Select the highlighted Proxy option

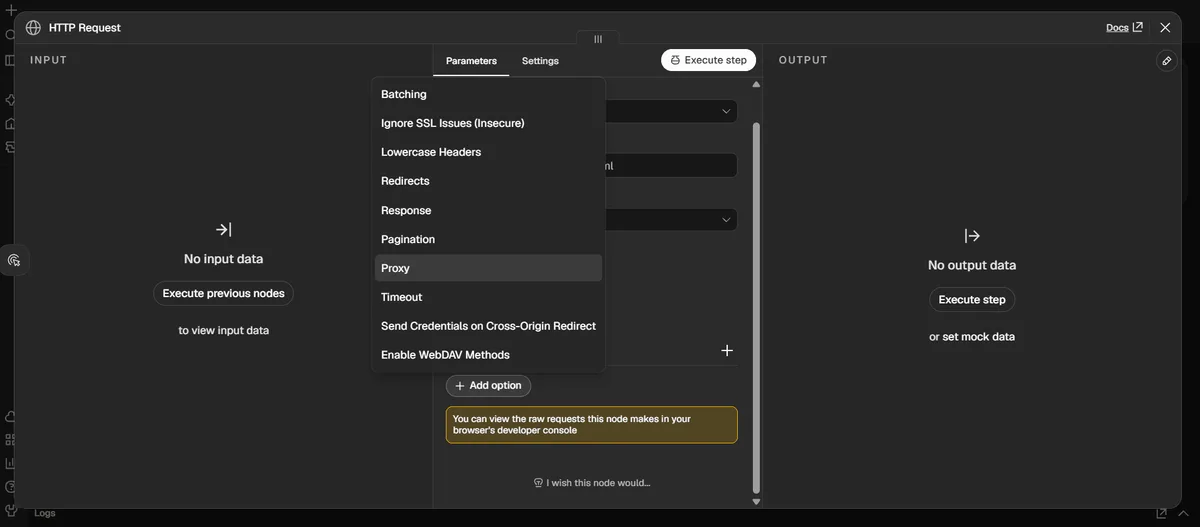coord(488,268)
